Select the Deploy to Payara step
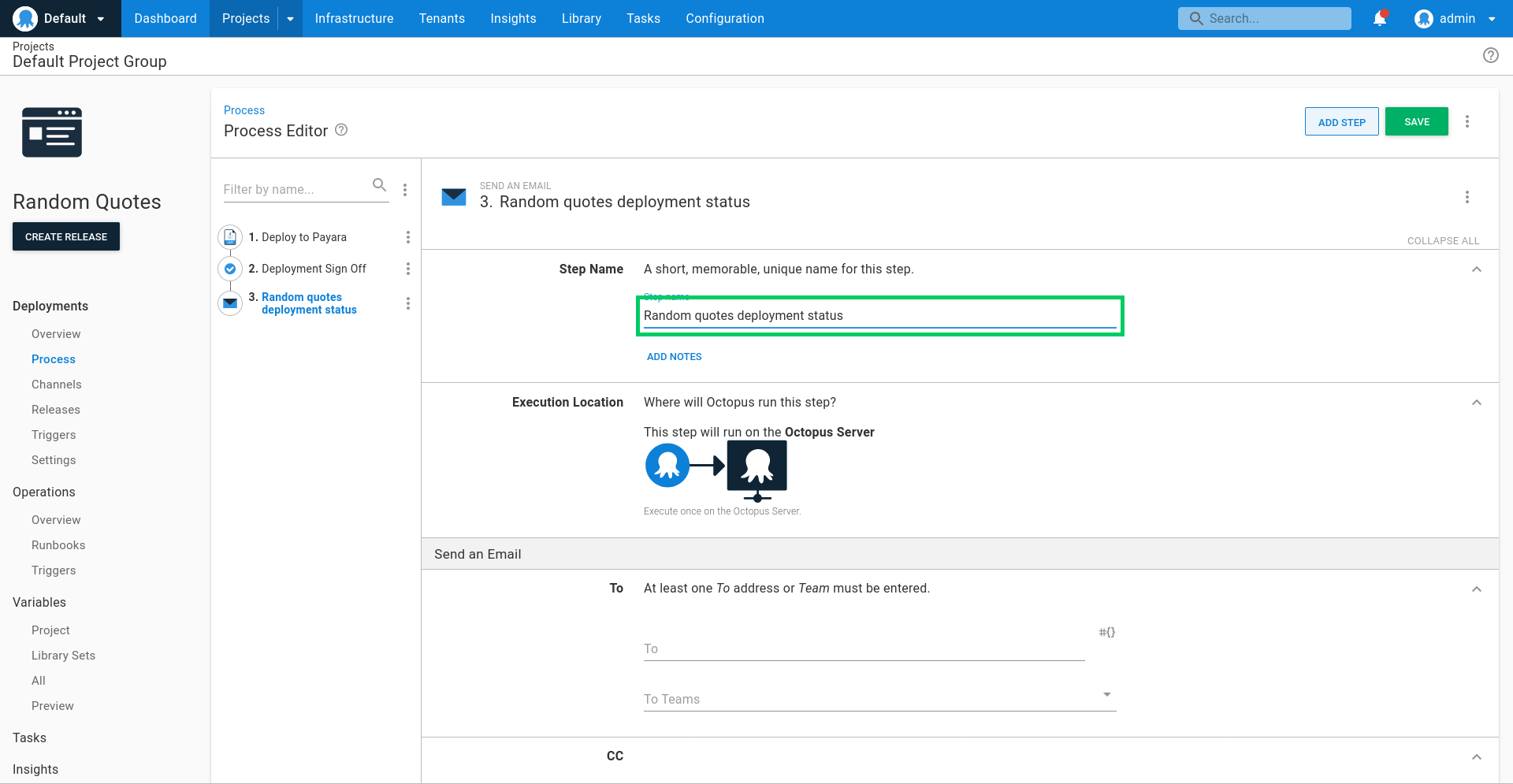1513x784 pixels. point(304,237)
